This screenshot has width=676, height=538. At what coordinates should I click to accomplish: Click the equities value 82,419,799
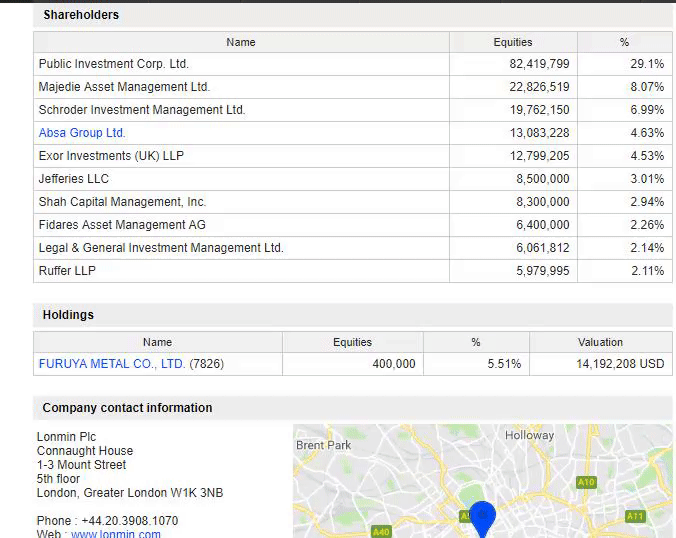click(539, 64)
